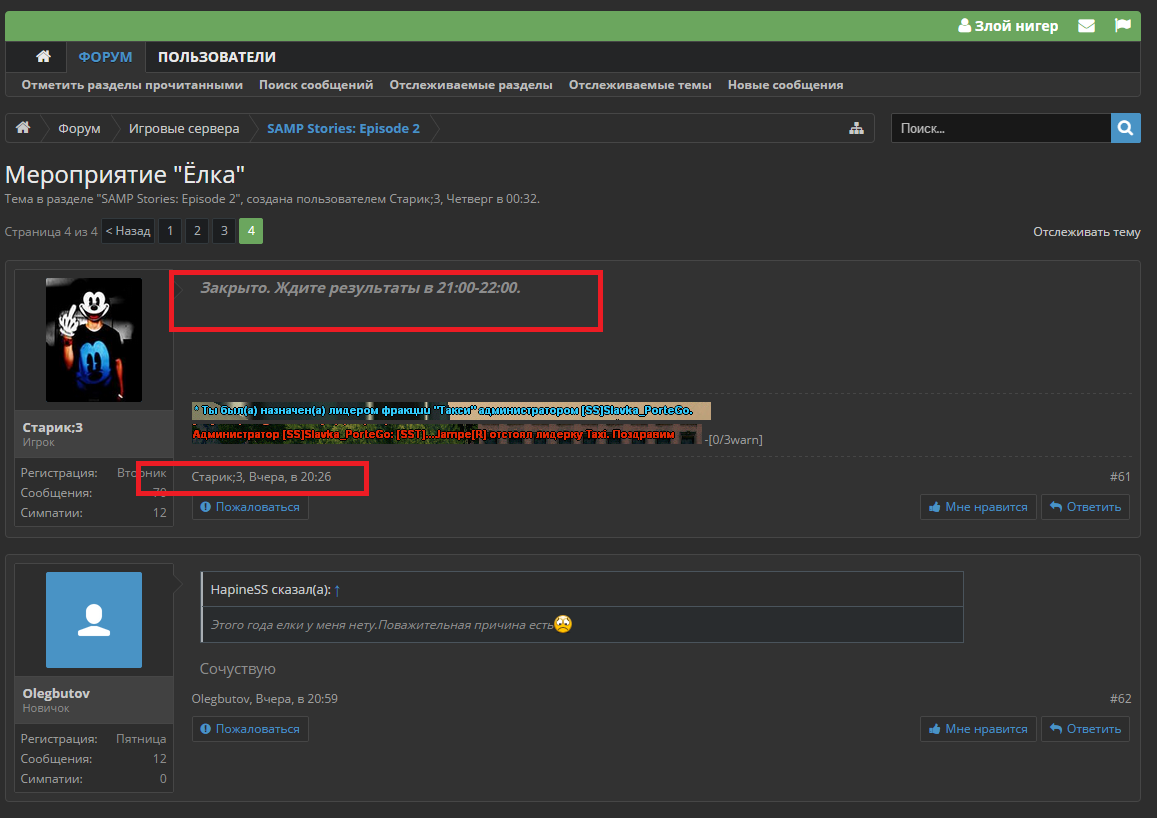The image size is (1157, 819).
Task: Like post #61 with Мне нравится
Action: click(x=977, y=507)
